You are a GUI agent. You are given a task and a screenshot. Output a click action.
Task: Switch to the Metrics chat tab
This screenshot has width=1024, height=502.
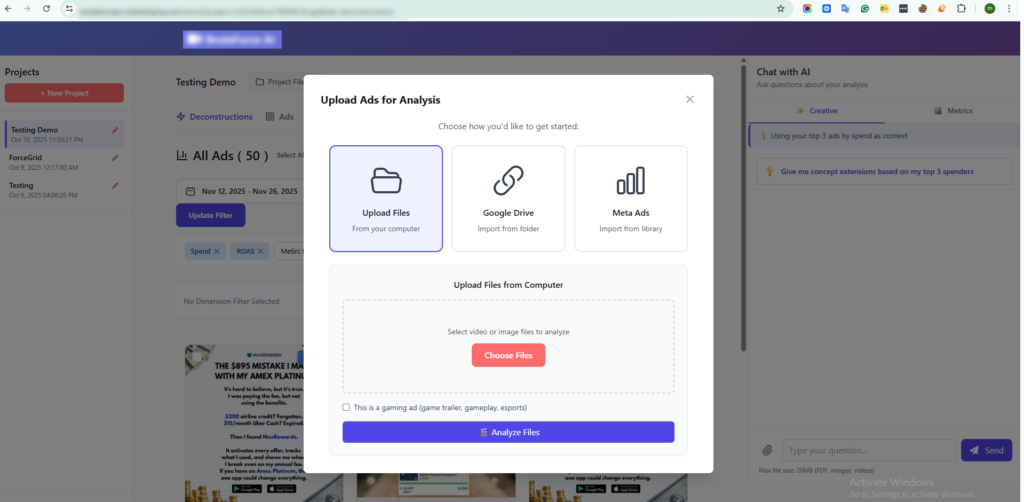tap(952, 110)
